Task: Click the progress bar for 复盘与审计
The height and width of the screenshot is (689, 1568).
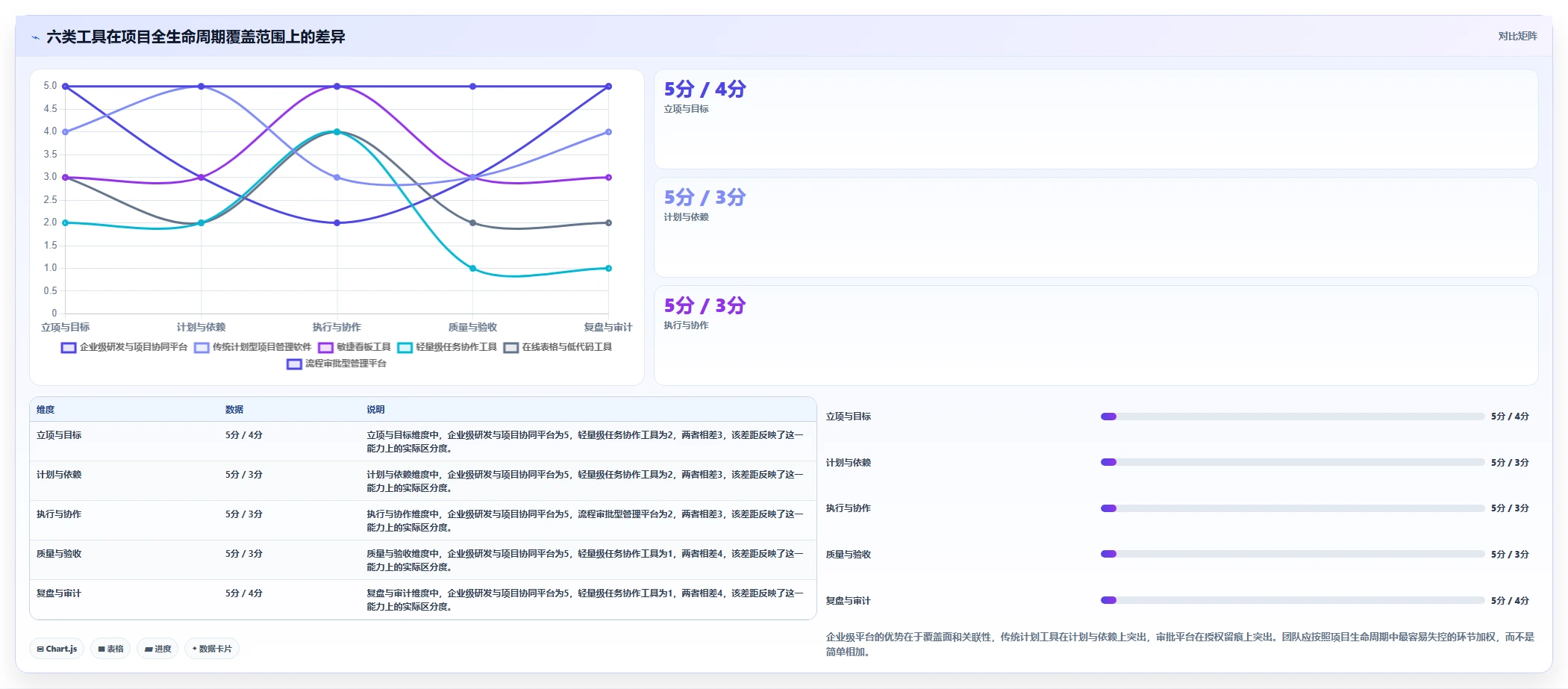Action: 1293,600
